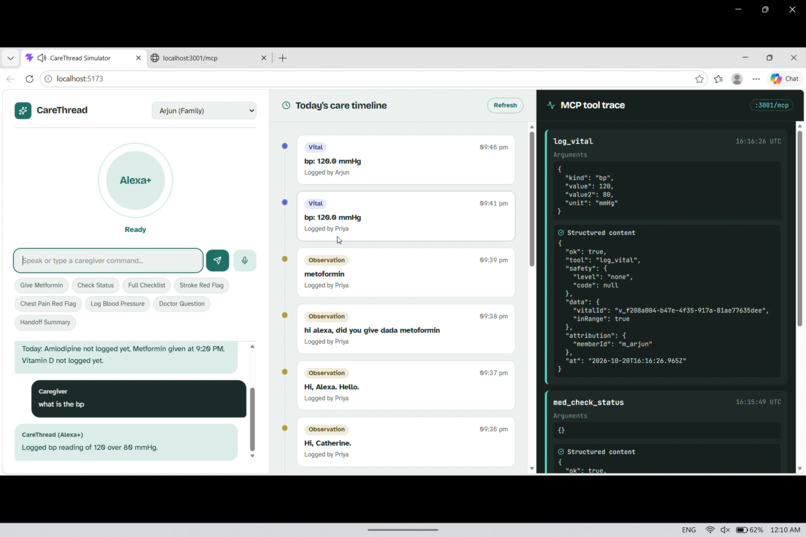Screen dimensions: 806x537
Task: Click the battery 62% indicator
Action: [x=749, y=530]
